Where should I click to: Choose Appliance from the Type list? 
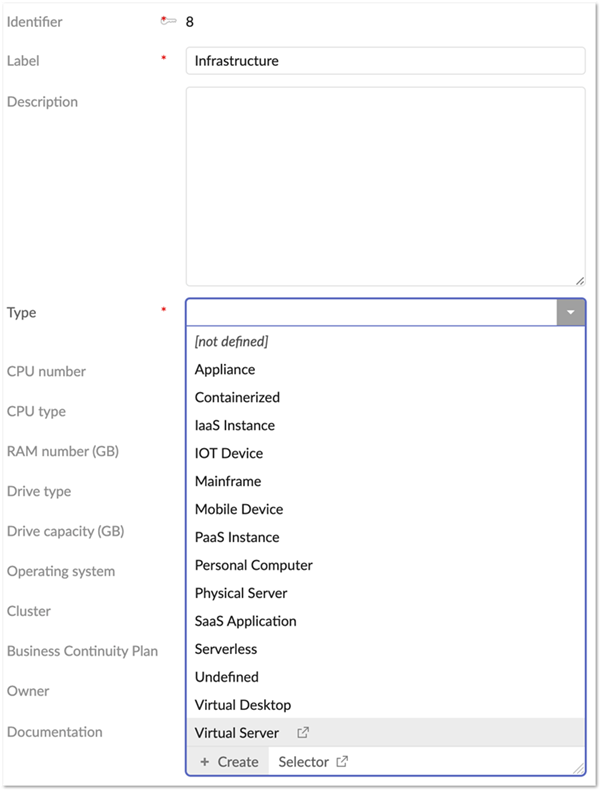pyautogui.click(x=225, y=369)
